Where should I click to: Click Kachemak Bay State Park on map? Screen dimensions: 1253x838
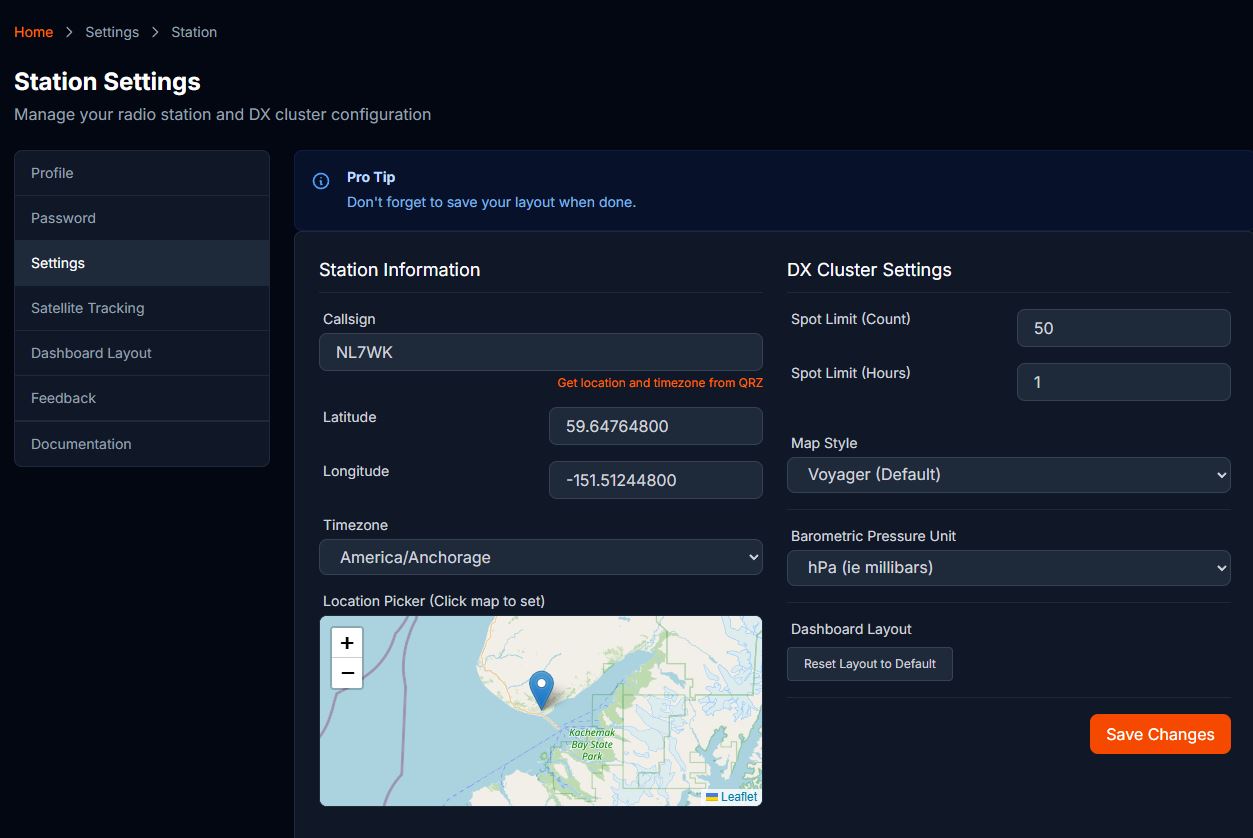[x=592, y=744]
